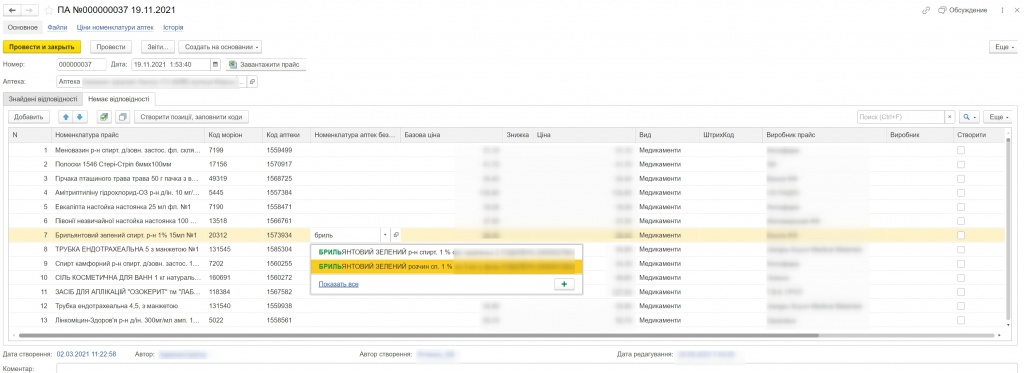Open the Обсуждение discussion panel
1024x373 pixels.
coord(963,10)
